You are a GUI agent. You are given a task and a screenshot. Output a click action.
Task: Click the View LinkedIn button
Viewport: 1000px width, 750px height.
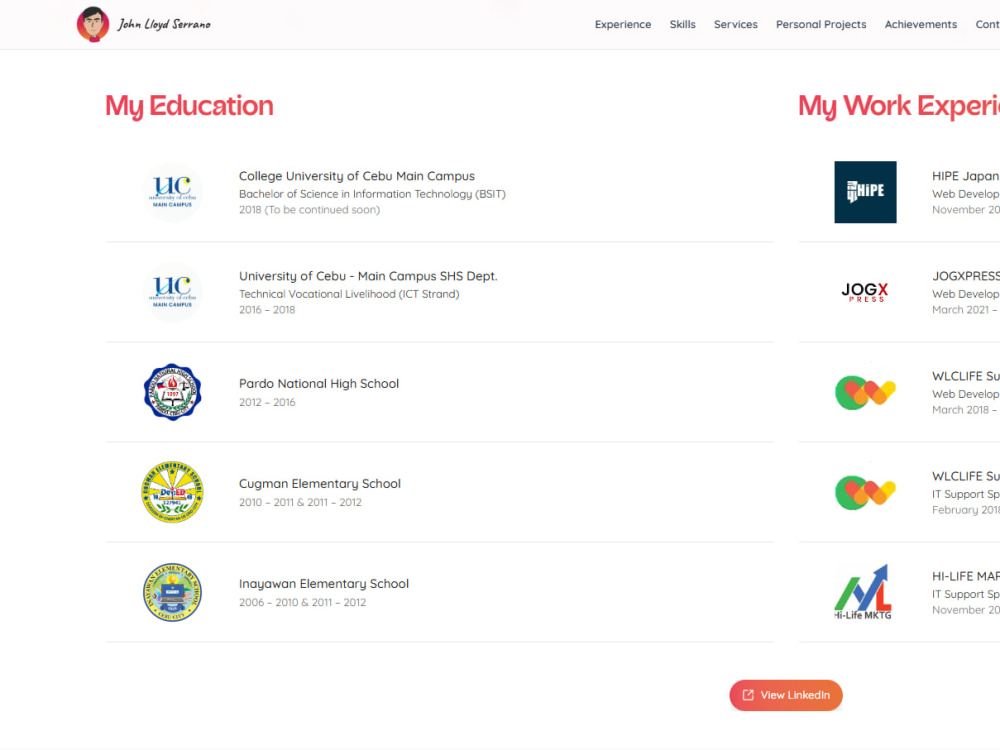tap(786, 695)
